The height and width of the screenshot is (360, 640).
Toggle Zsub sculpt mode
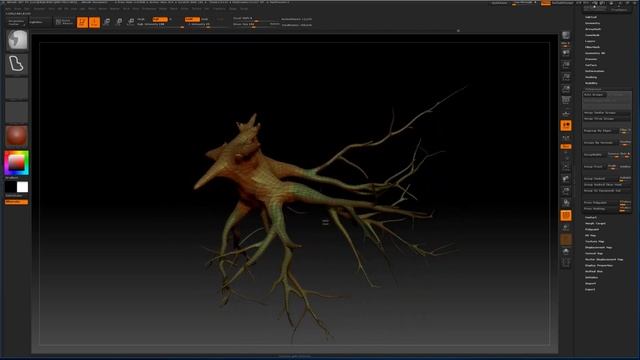point(205,19)
